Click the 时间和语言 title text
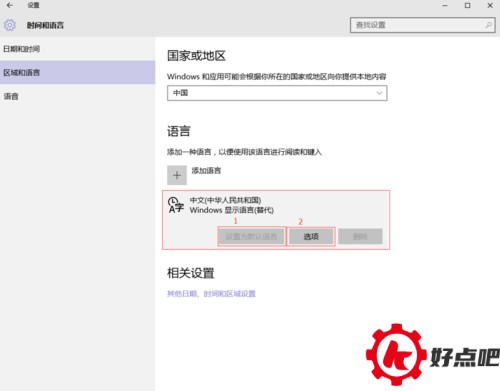 point(45,25)
